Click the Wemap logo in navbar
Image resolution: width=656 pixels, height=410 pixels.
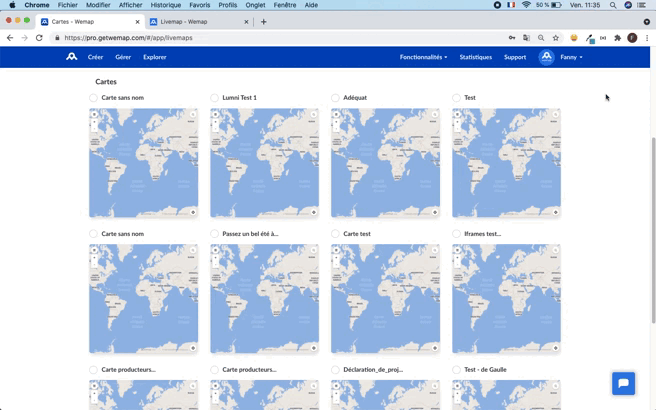click(x=72, y=56)
